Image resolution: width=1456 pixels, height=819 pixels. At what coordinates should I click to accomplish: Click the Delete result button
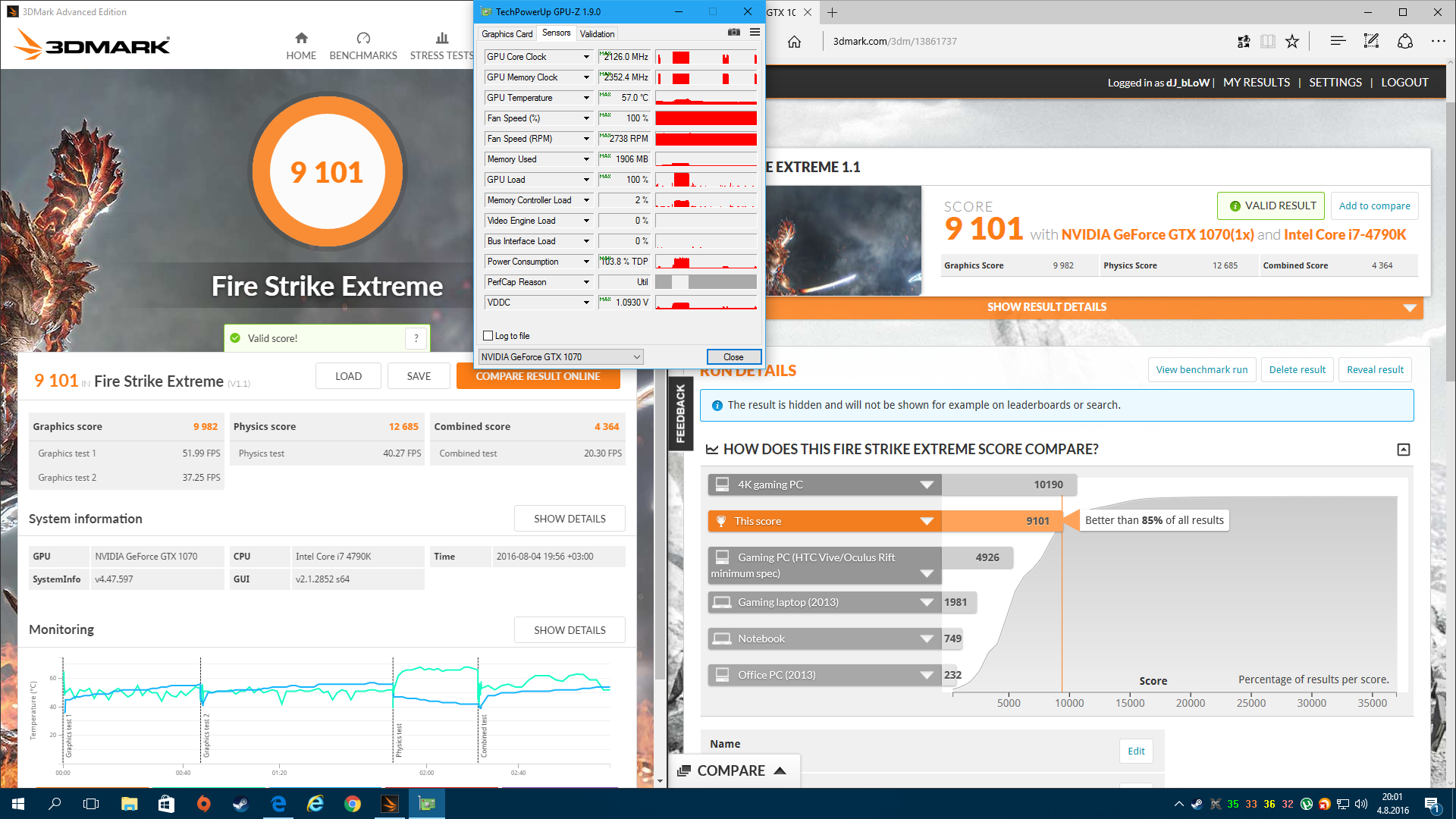[1297, 370]
